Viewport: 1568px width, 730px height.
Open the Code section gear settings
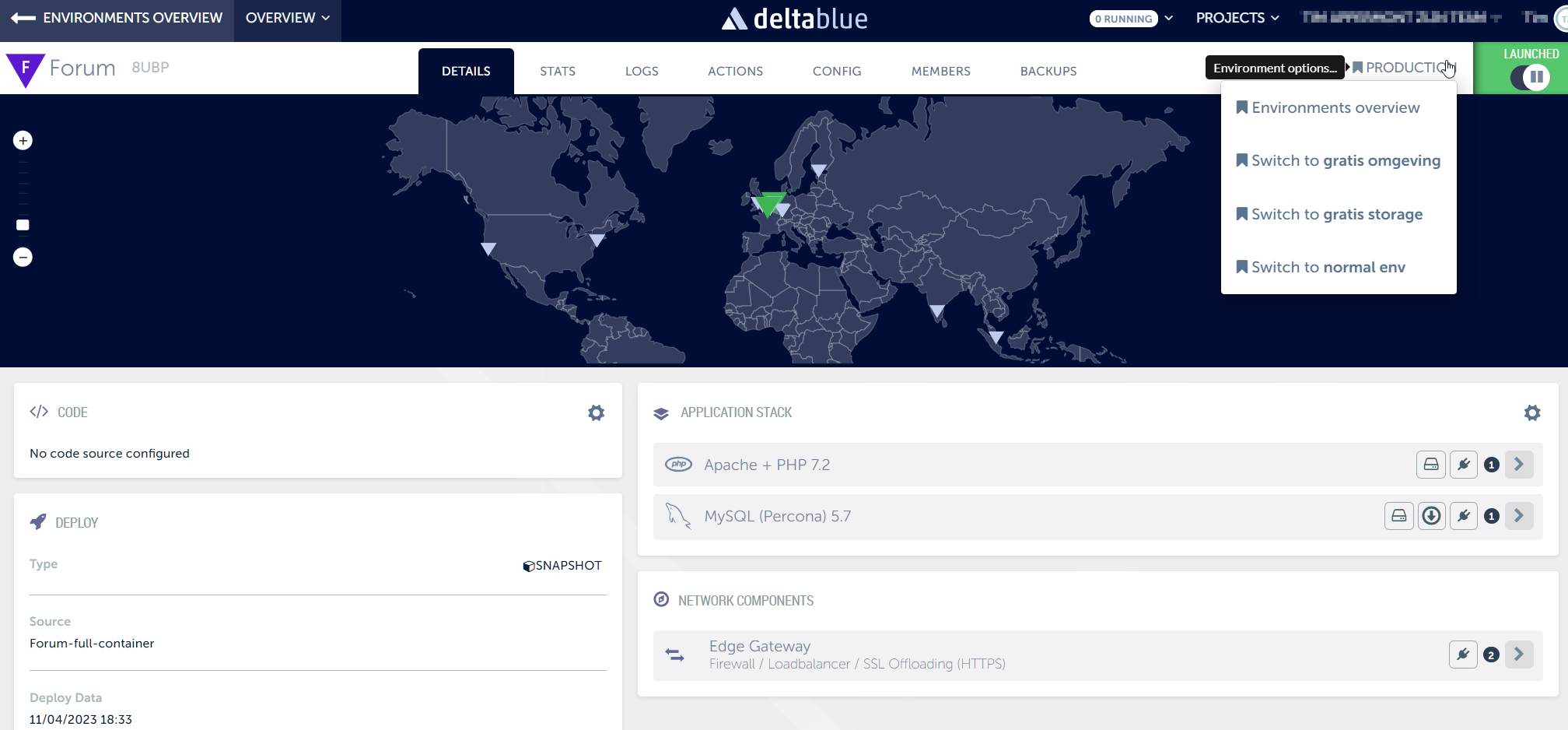(x=596, y=413)
